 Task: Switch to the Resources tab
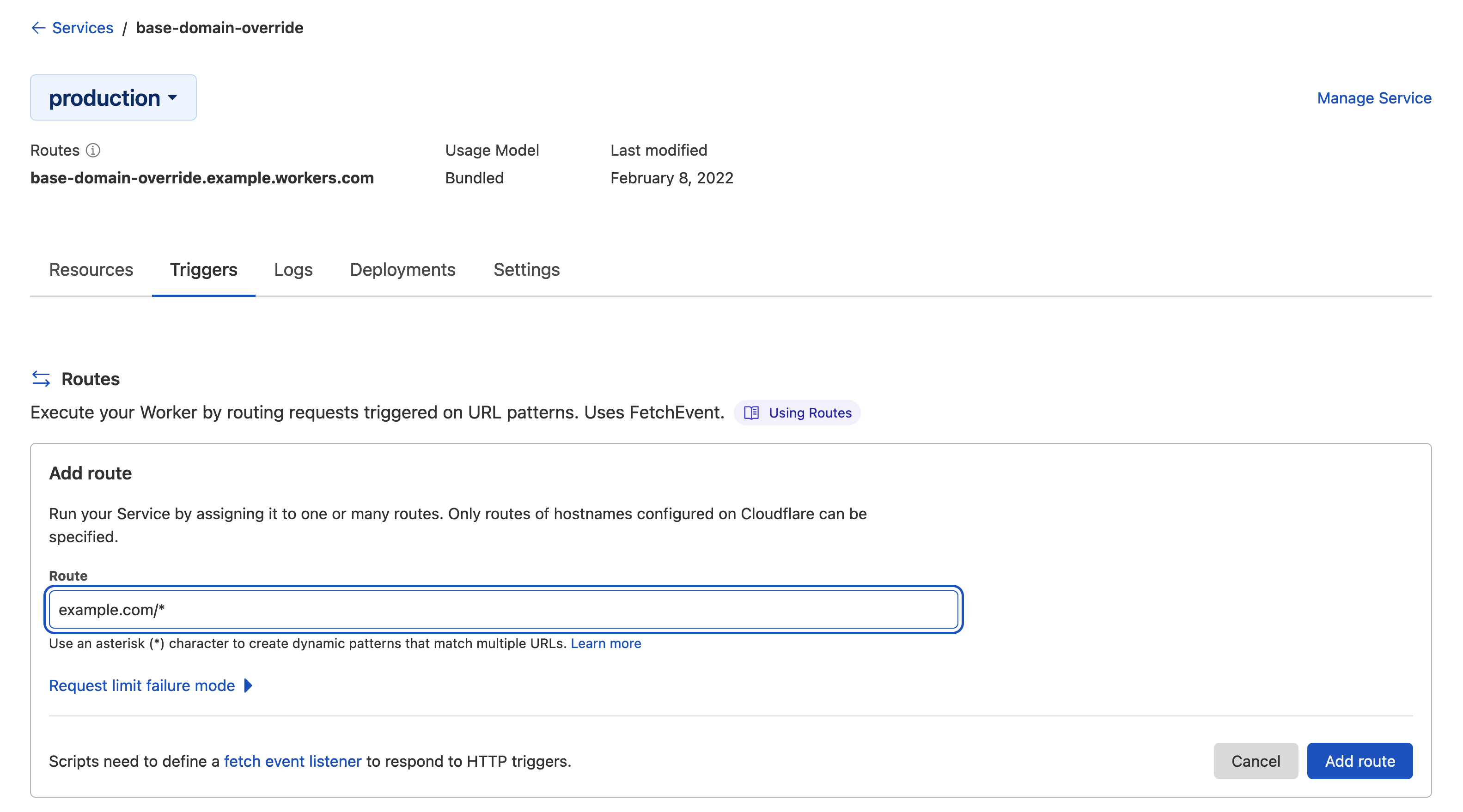tap(91, 270)
